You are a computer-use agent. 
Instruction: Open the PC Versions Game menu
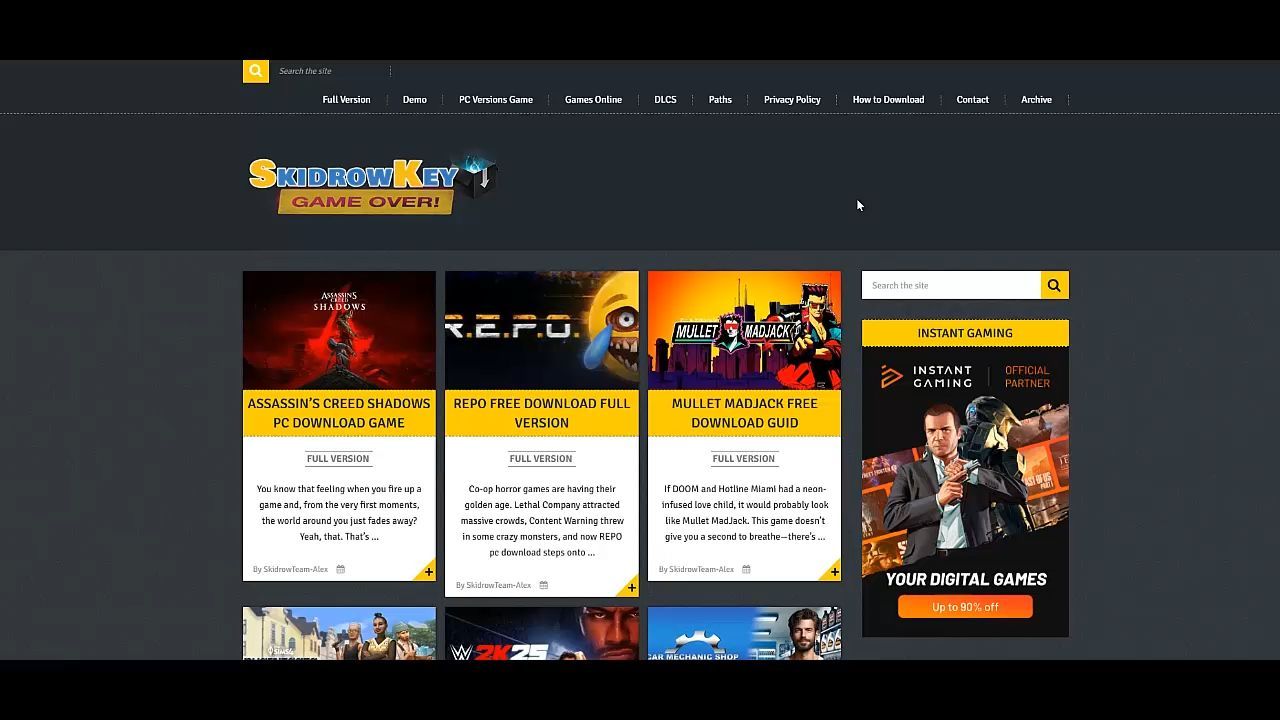[x=496, y=99]
